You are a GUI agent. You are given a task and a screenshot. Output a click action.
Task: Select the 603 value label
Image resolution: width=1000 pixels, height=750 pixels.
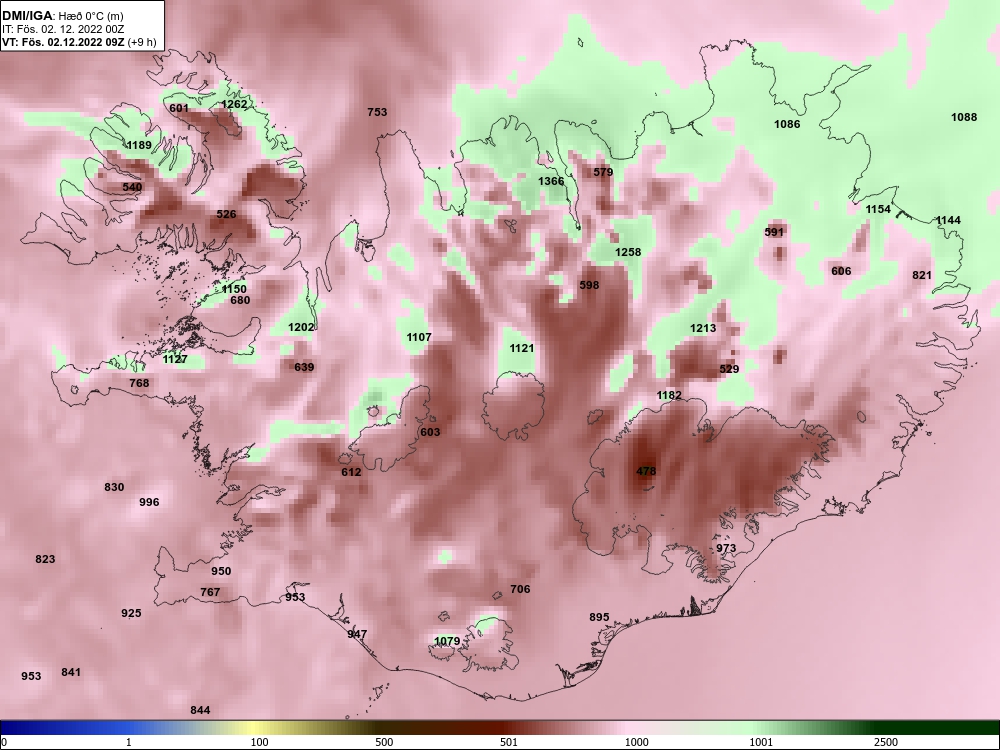click(430, 432)
